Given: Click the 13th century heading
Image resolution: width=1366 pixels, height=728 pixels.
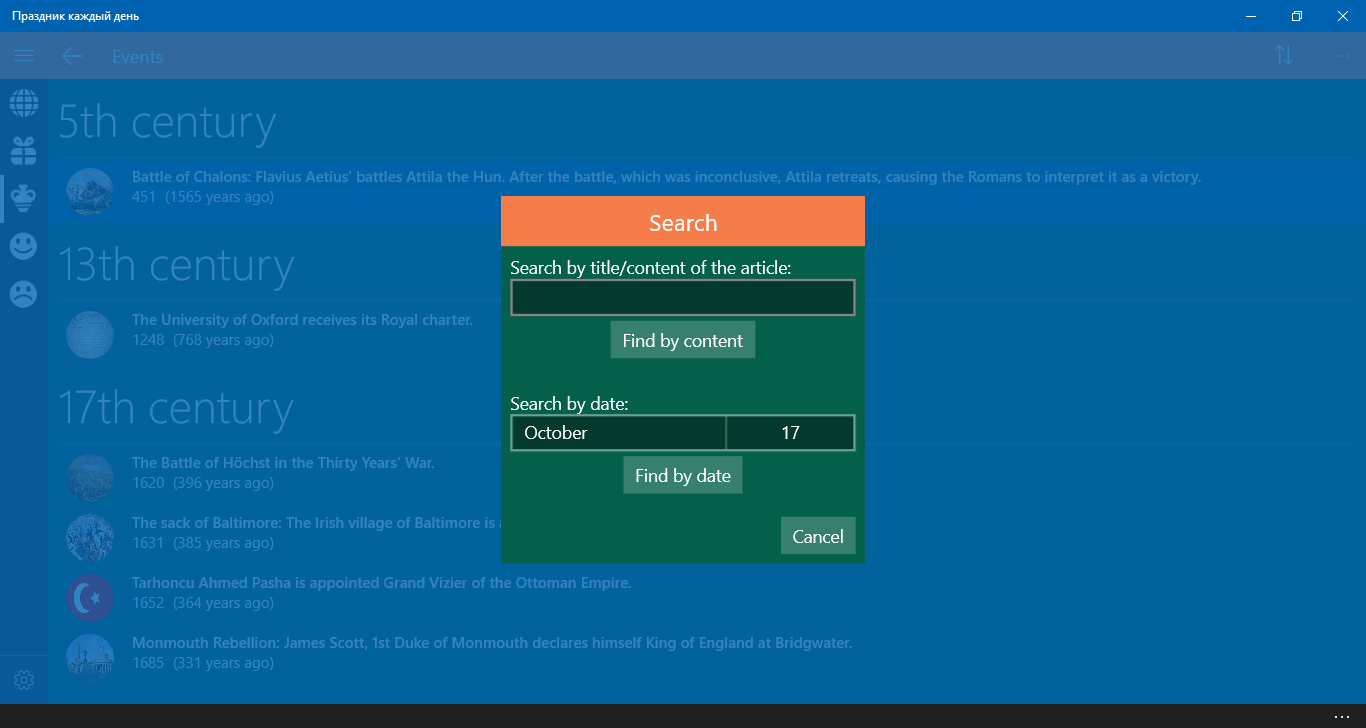Looking at the screenshot, I should click(x=176, y=265).
